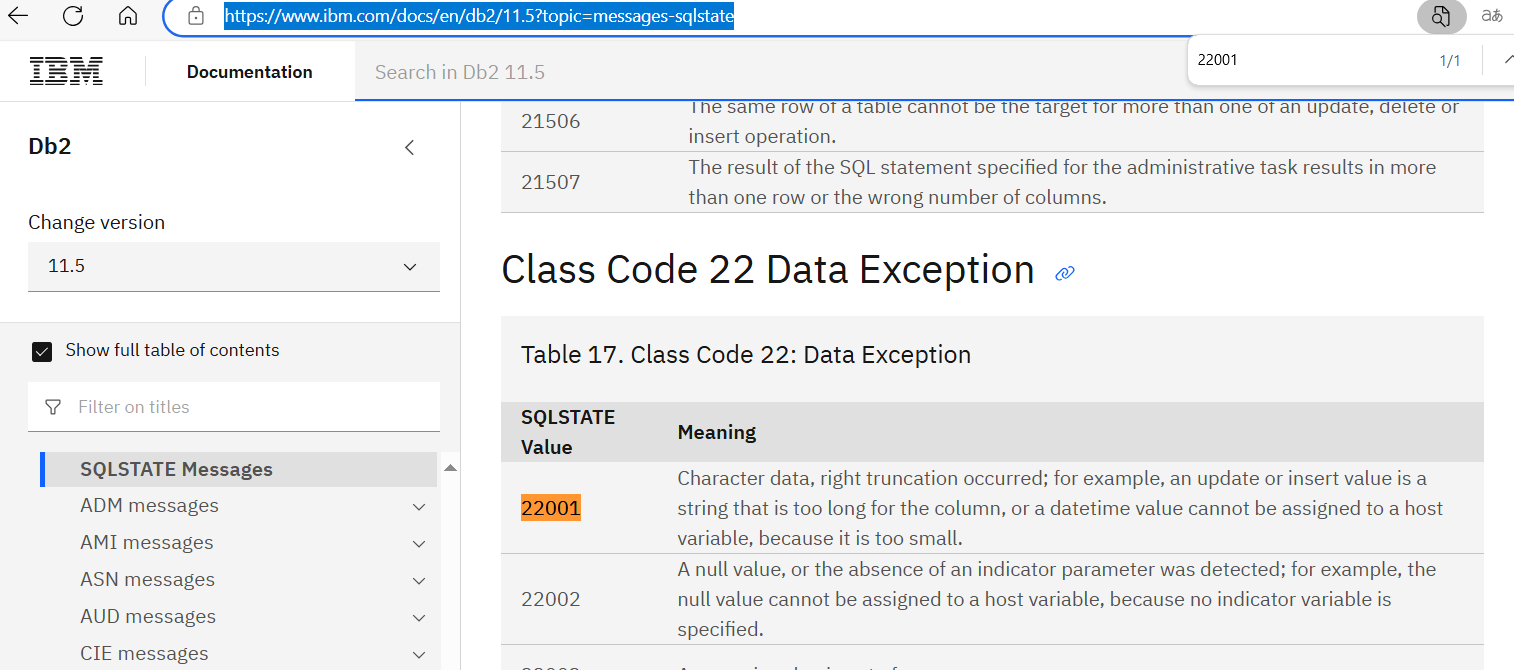Click Class Code 22 Data Exception heading
This screenshot has height=670, width=1514.
(768, 270)
